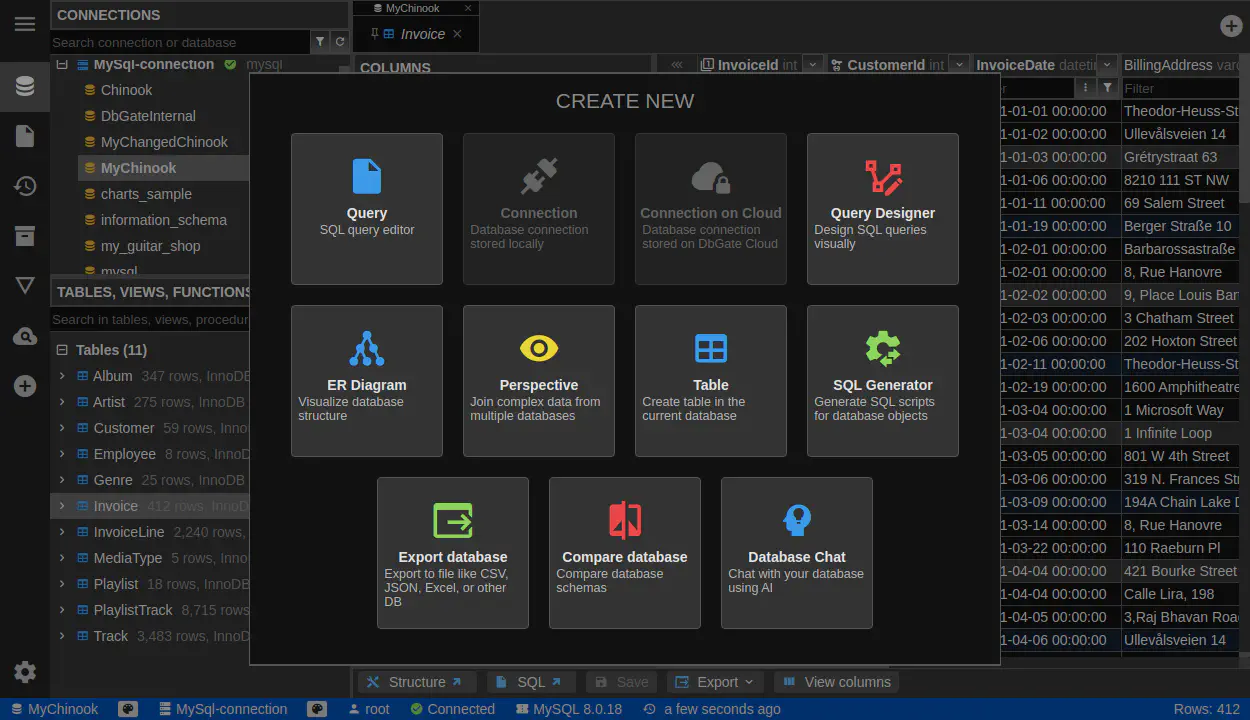Open the Query SQL editor tile
Screen dimensions: 1250x720
[x=367, y=209]
